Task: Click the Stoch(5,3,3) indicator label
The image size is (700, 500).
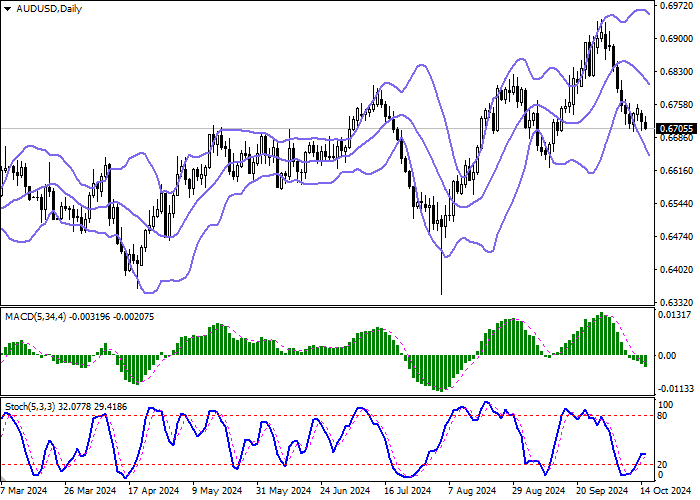Action: tap(30, 407)
